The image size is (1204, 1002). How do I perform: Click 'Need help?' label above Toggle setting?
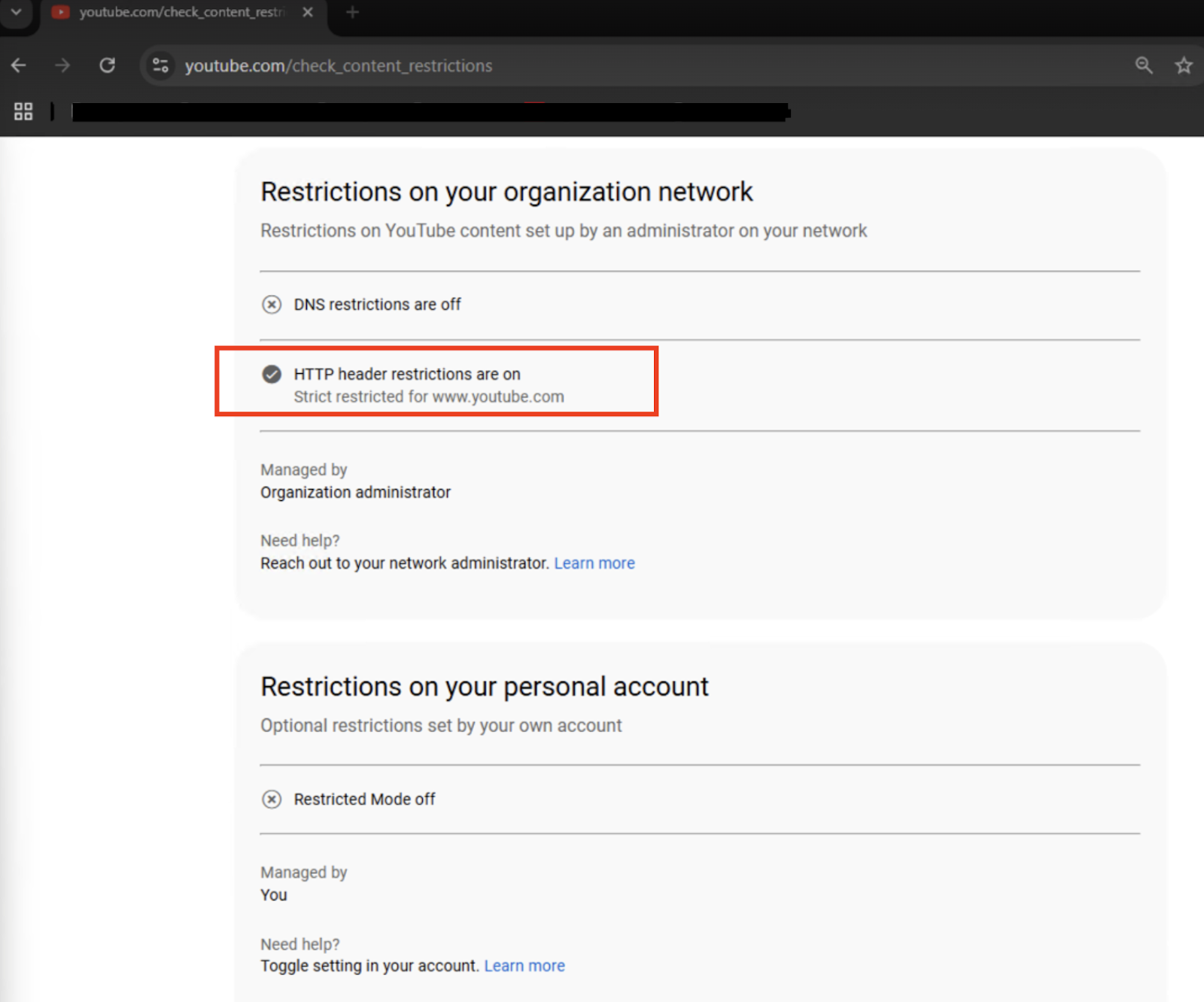coord(300,944)
